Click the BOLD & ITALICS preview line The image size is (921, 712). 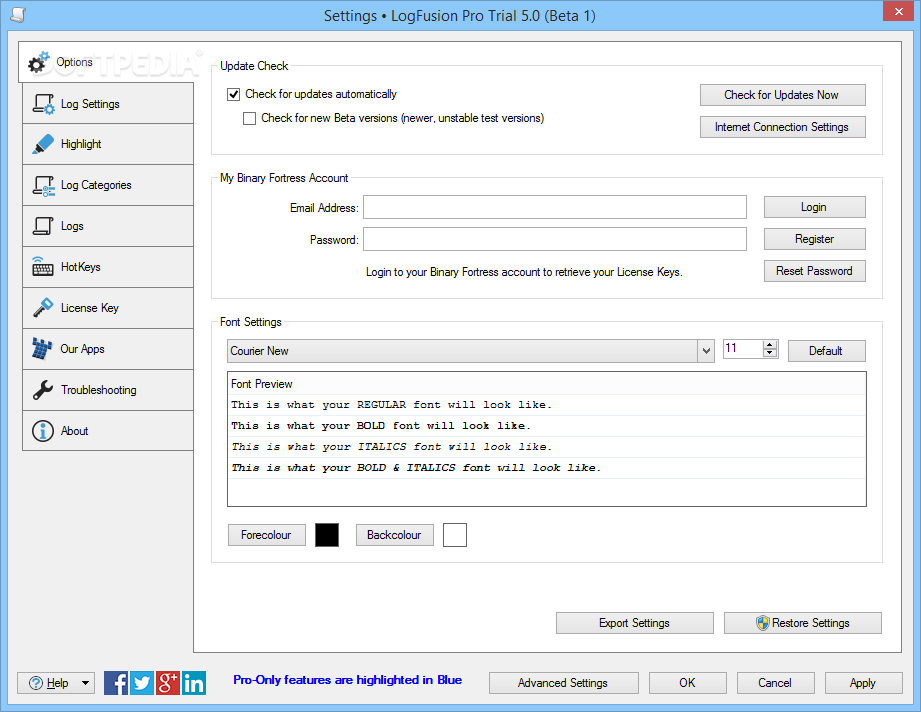tap(546, 468)
